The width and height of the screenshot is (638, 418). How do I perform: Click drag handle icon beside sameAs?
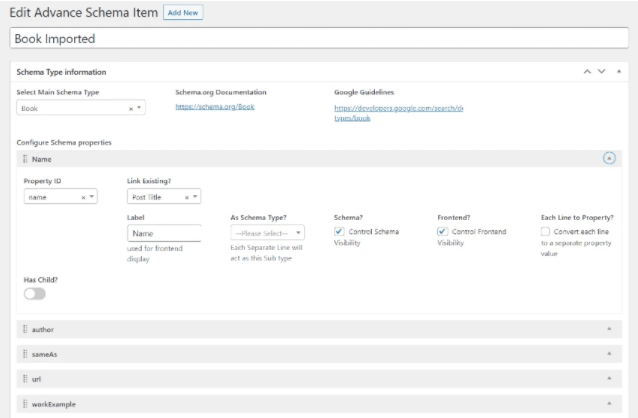coord(24,355)
